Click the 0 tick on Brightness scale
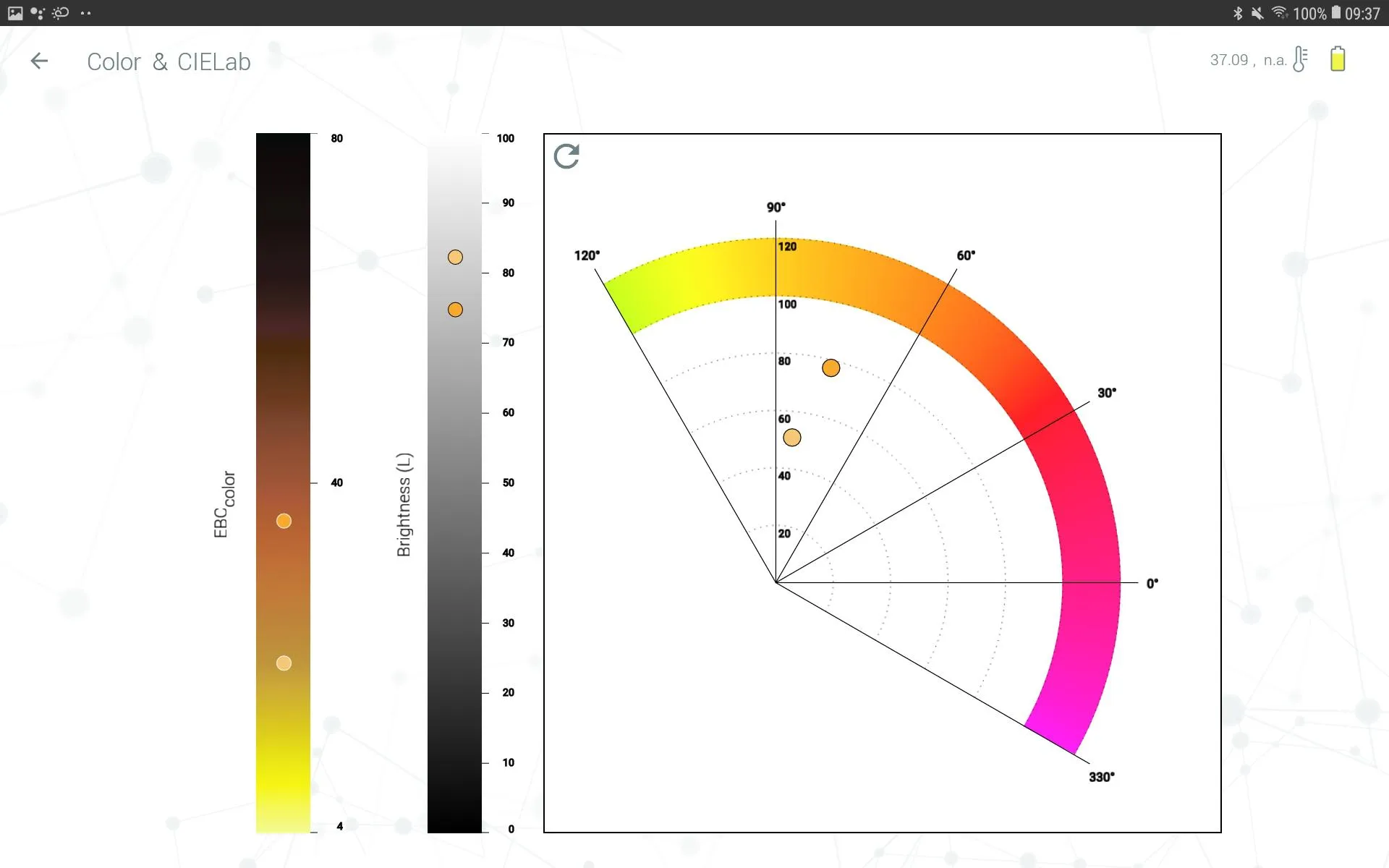Screen dimensions: 1389x868 [x=511, y=829]
